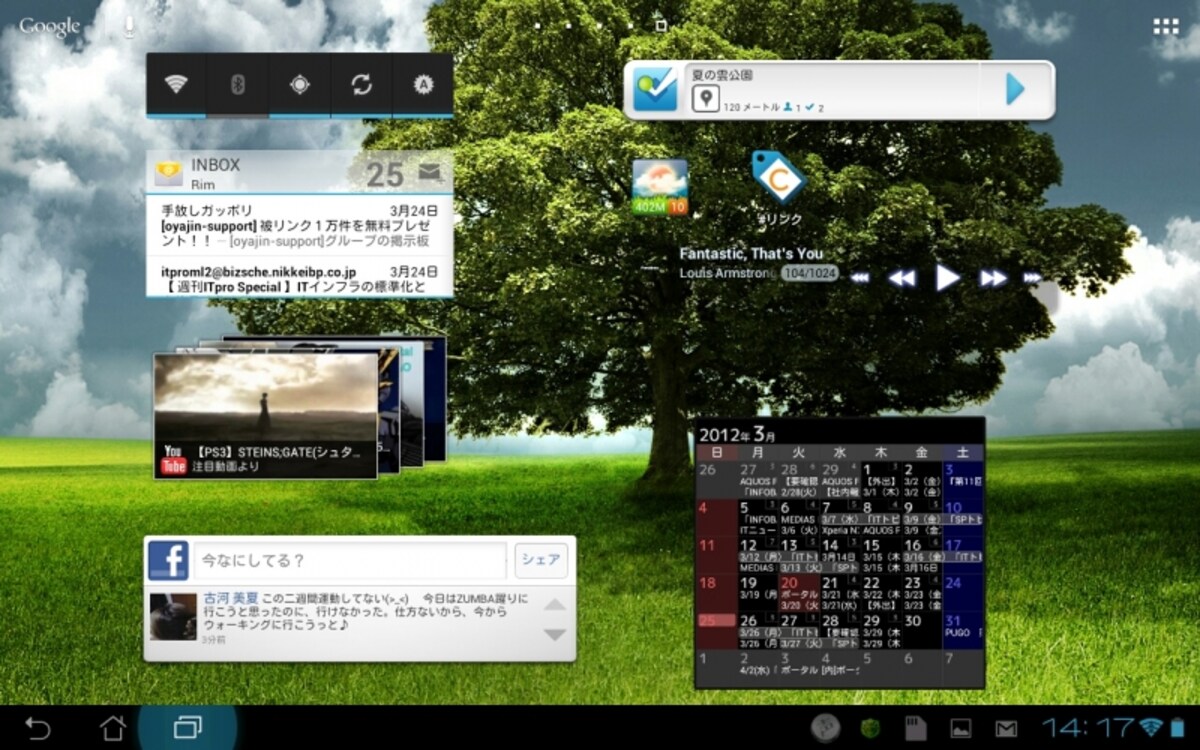The width and height of the screenshot is (1200, 750).
Task: Play the track Fantastic, That's You
Action: coord(947,277)
